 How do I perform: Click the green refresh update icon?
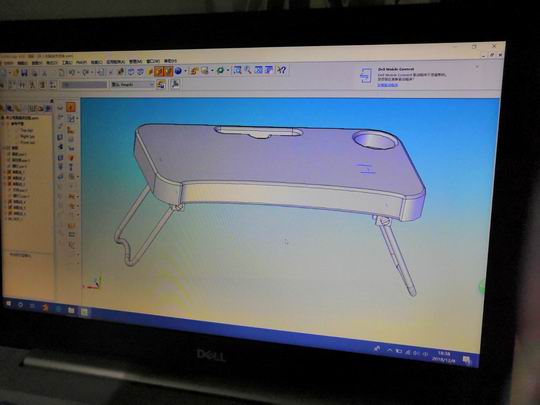point(220,71)
